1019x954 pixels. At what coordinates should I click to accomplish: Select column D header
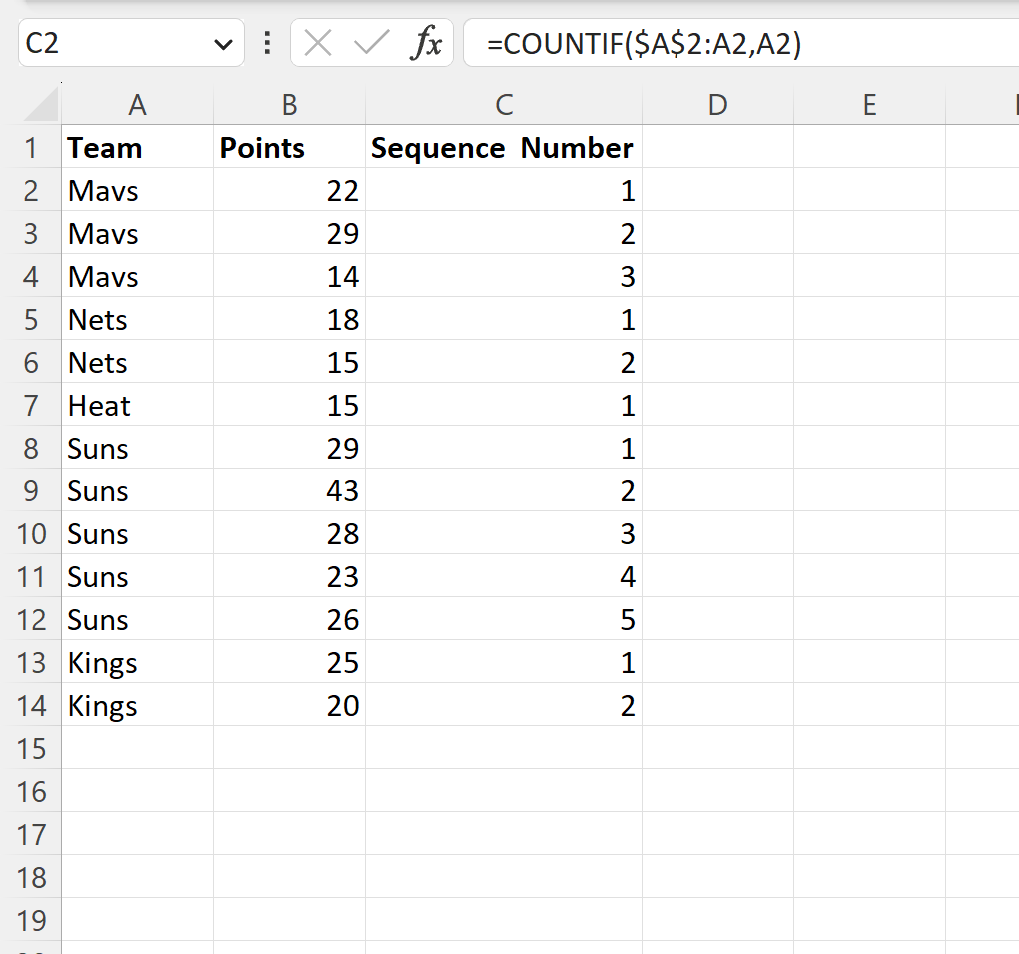717,104
